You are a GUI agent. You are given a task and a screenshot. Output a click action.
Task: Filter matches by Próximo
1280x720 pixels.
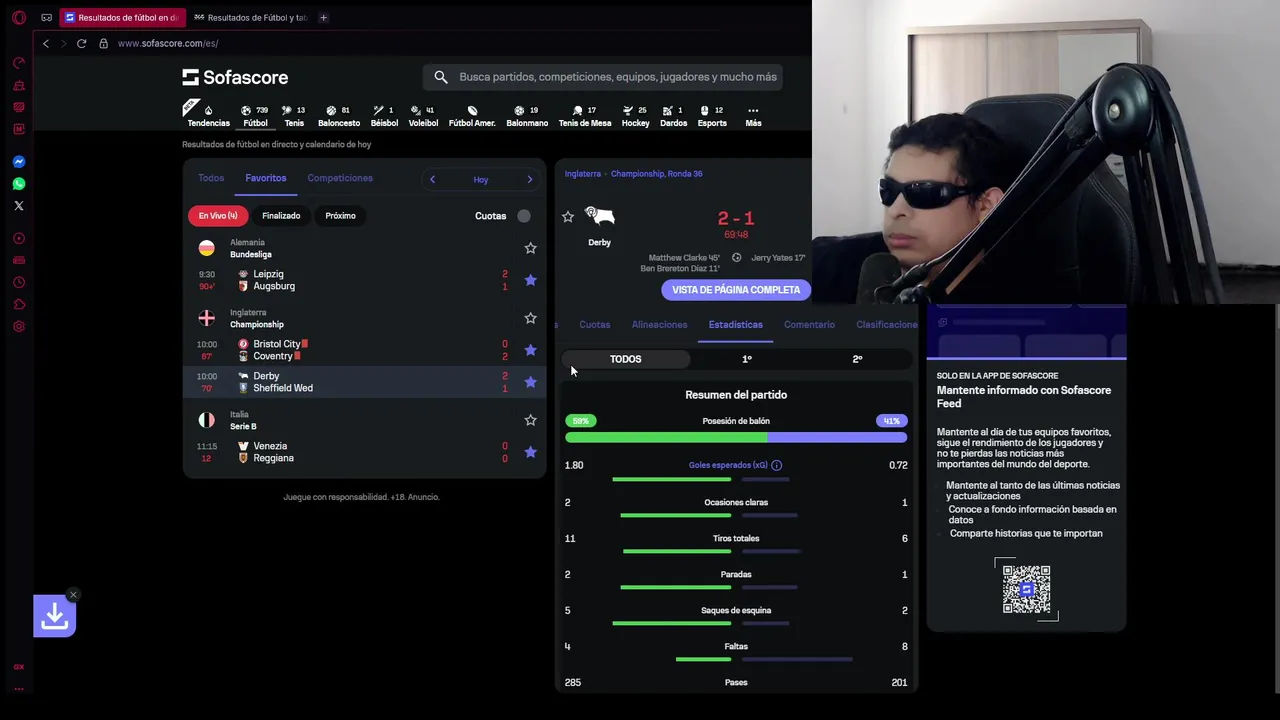[x=340, y=215]
